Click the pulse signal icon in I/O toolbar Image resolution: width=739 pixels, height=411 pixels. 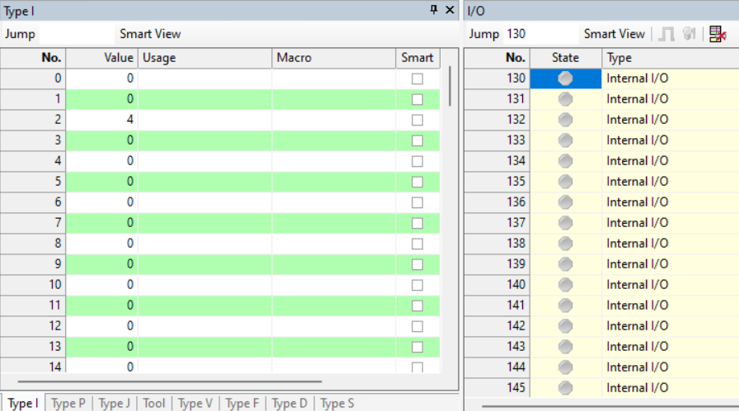(667, 34)
